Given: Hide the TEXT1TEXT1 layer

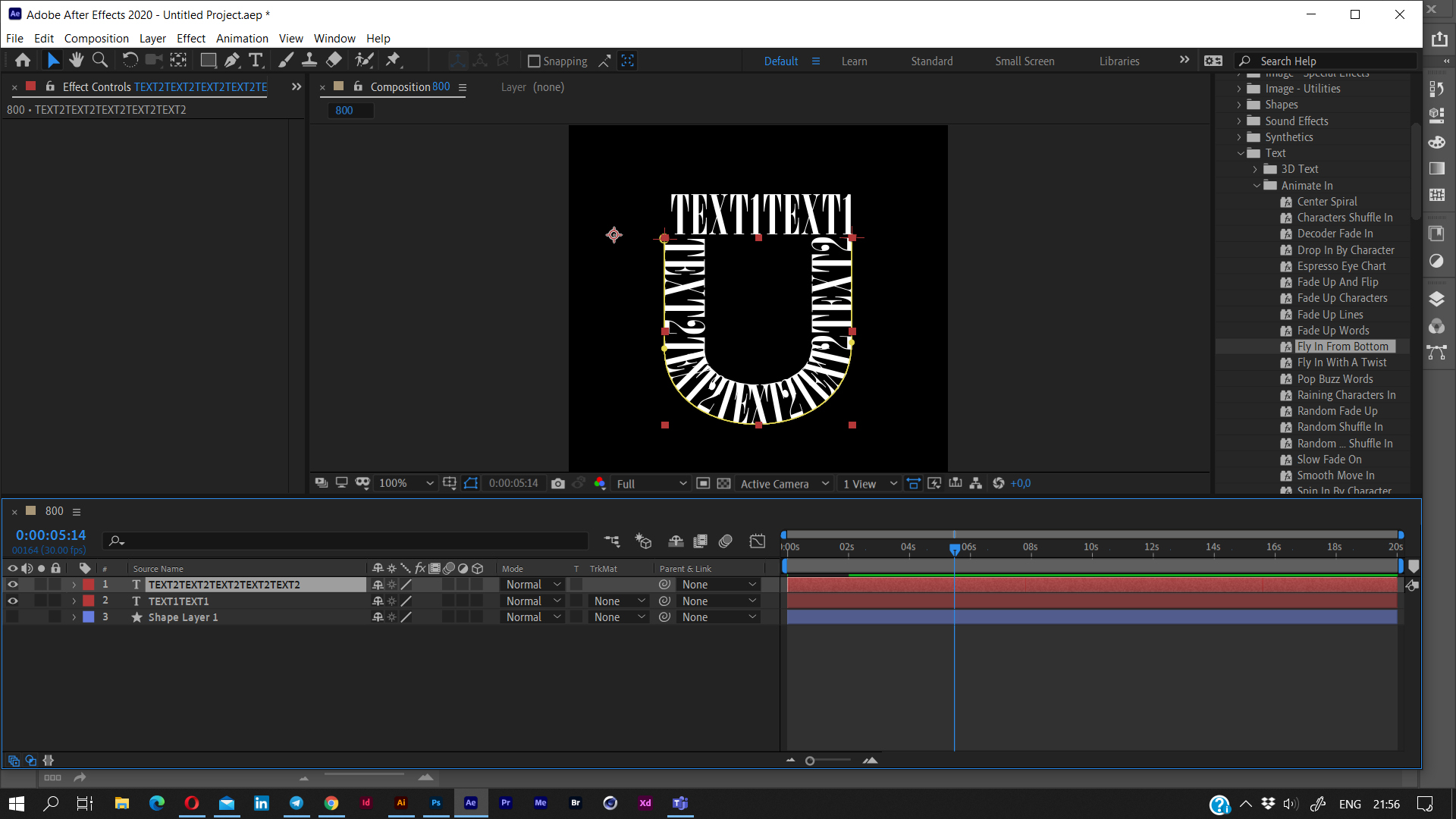Looking at the screenshot, I should (13, 601).
